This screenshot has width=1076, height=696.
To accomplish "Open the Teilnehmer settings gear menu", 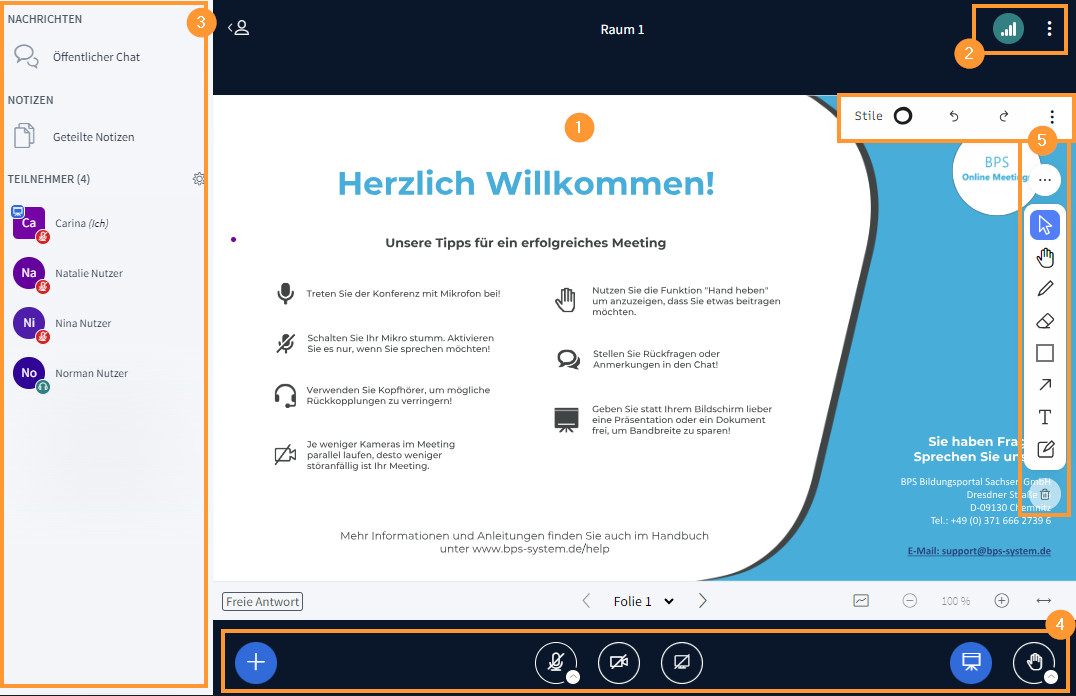I will pos(199,179).
